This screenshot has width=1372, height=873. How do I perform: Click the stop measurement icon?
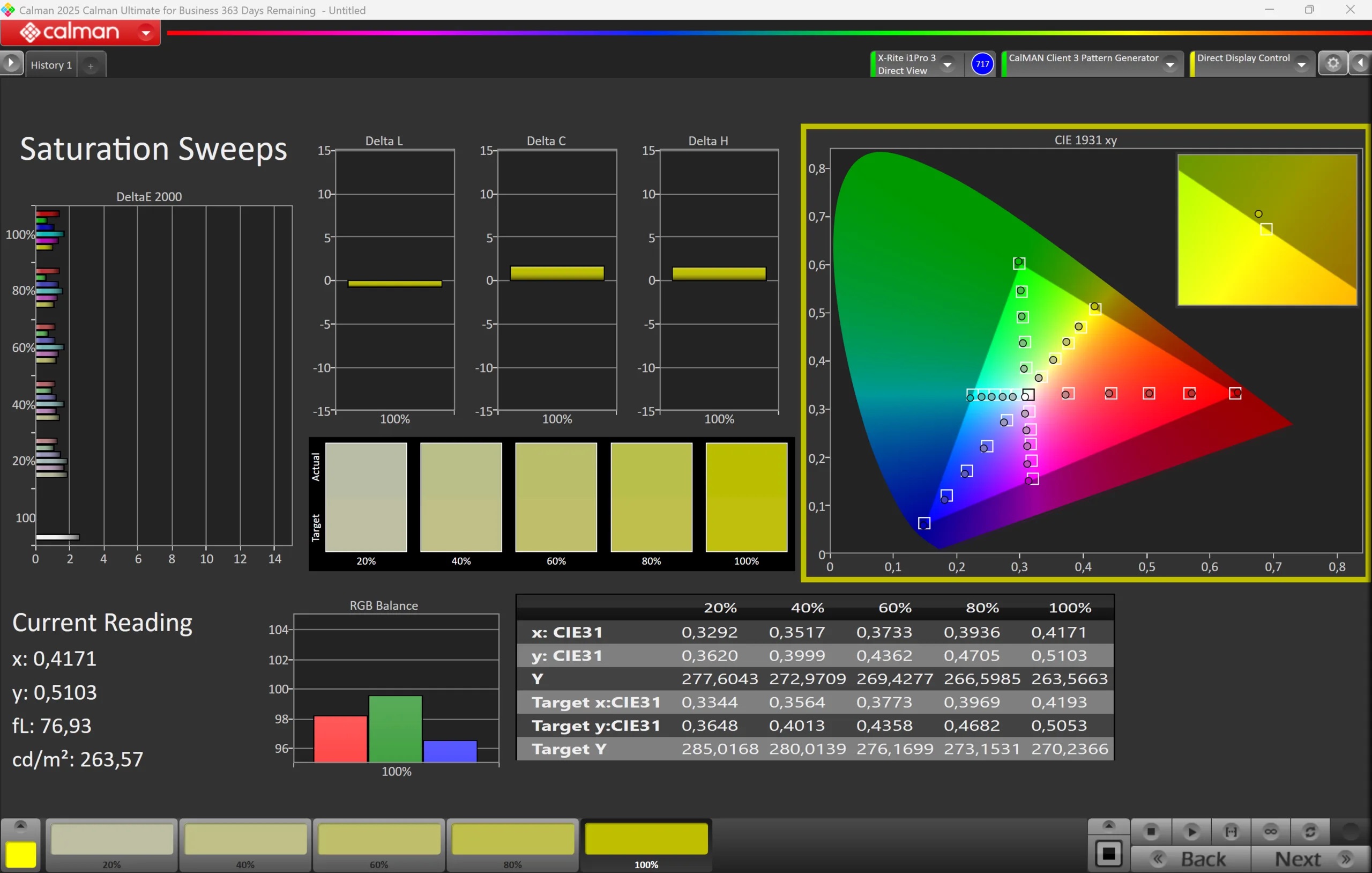pos(1150,832)
